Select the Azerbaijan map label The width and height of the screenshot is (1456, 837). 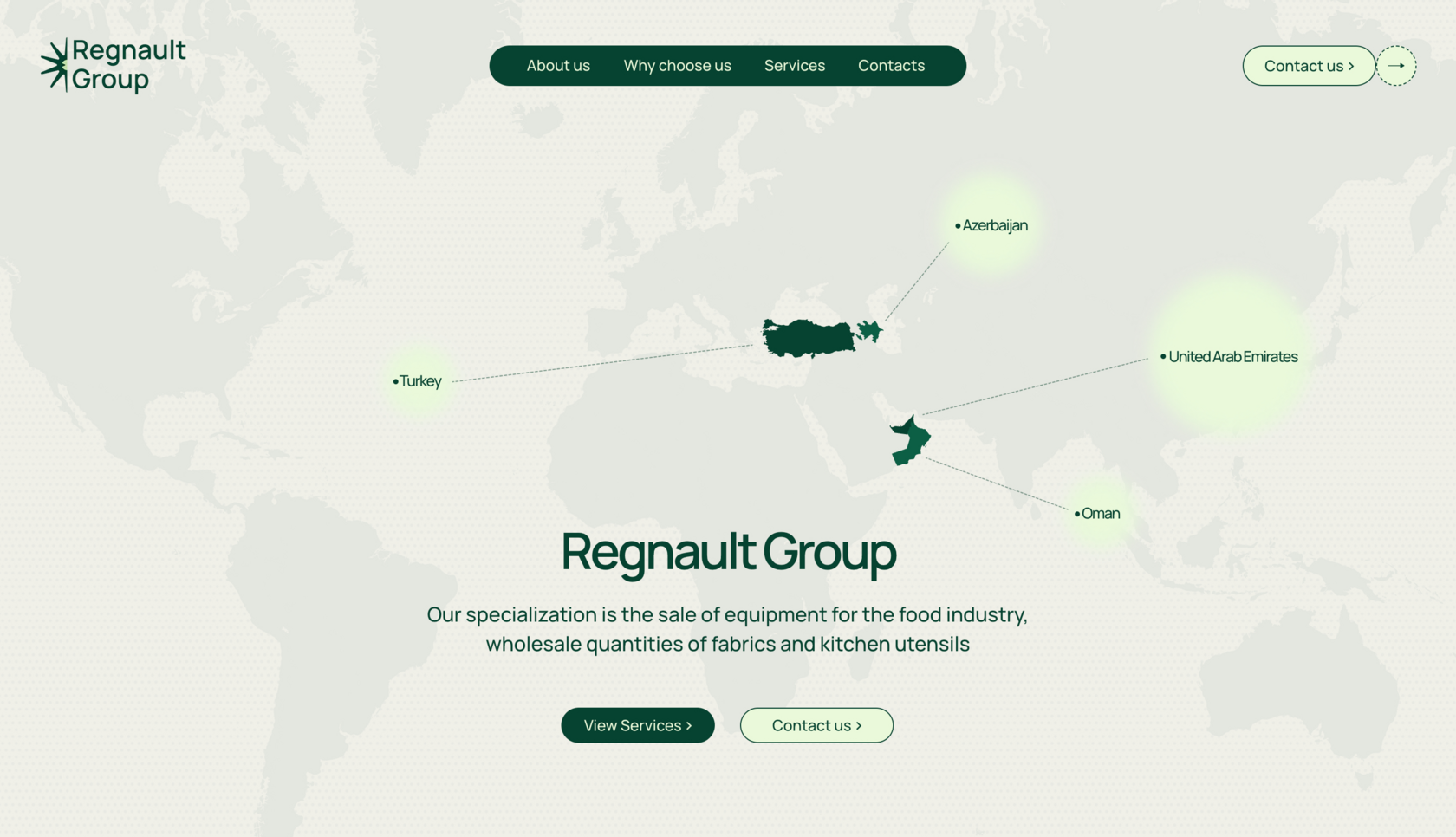coord(994,225)
